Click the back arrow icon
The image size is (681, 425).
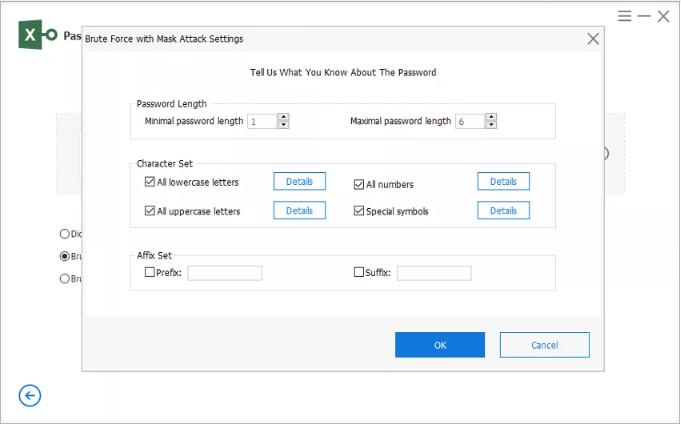point(30,396)
